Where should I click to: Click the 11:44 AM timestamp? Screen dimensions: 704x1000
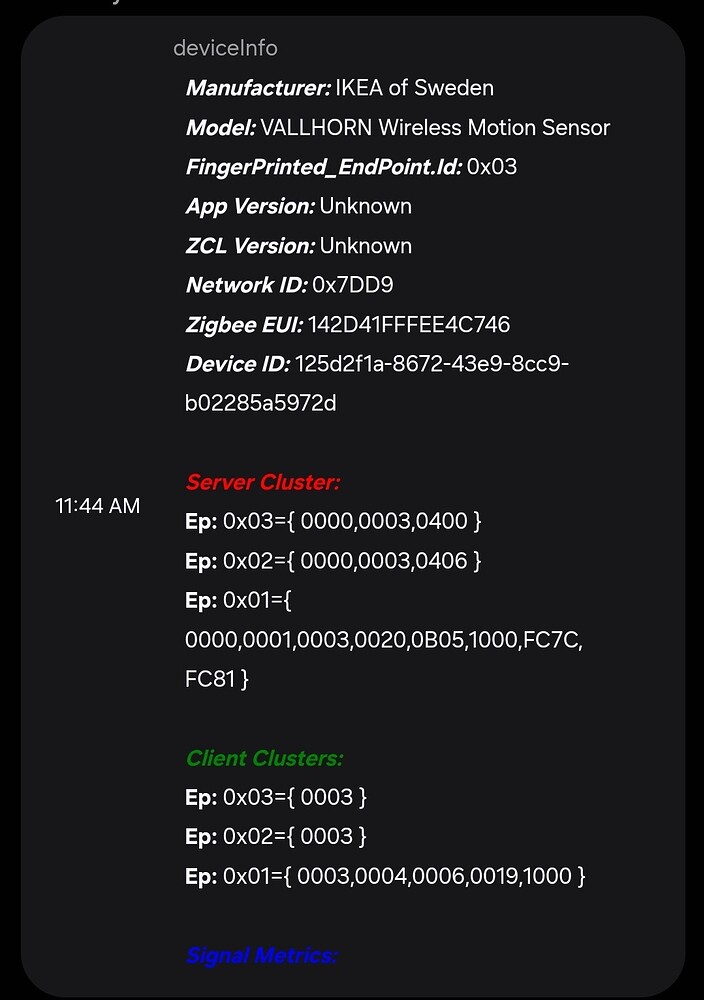point(97,506)
